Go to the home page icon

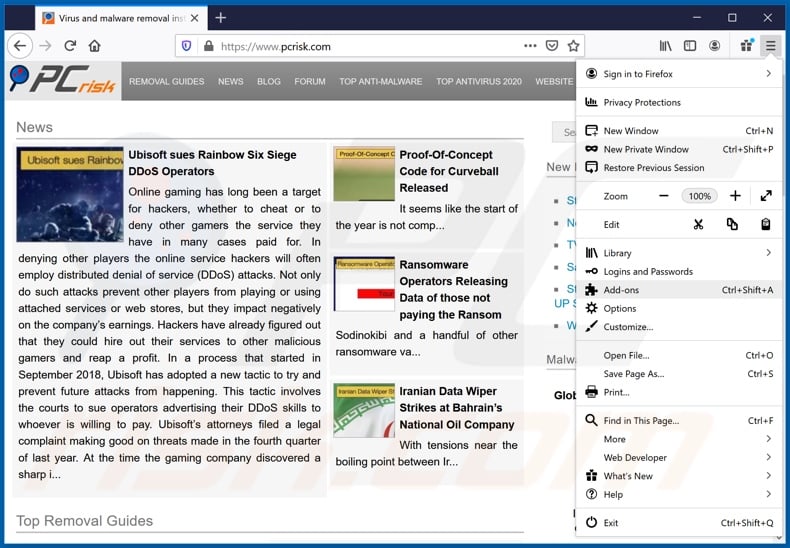[94, 46]
